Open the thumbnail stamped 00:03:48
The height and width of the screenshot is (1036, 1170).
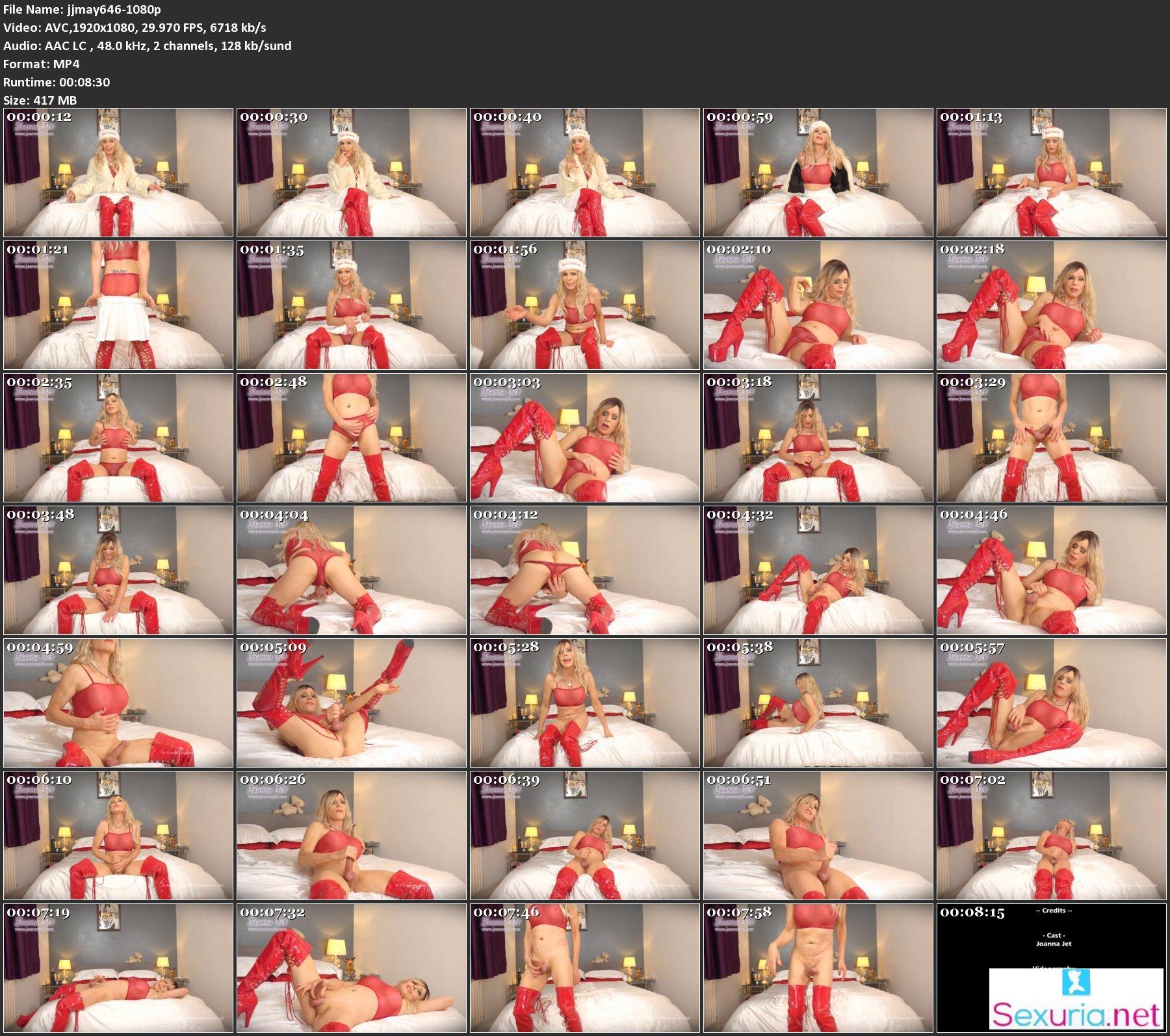118,570
